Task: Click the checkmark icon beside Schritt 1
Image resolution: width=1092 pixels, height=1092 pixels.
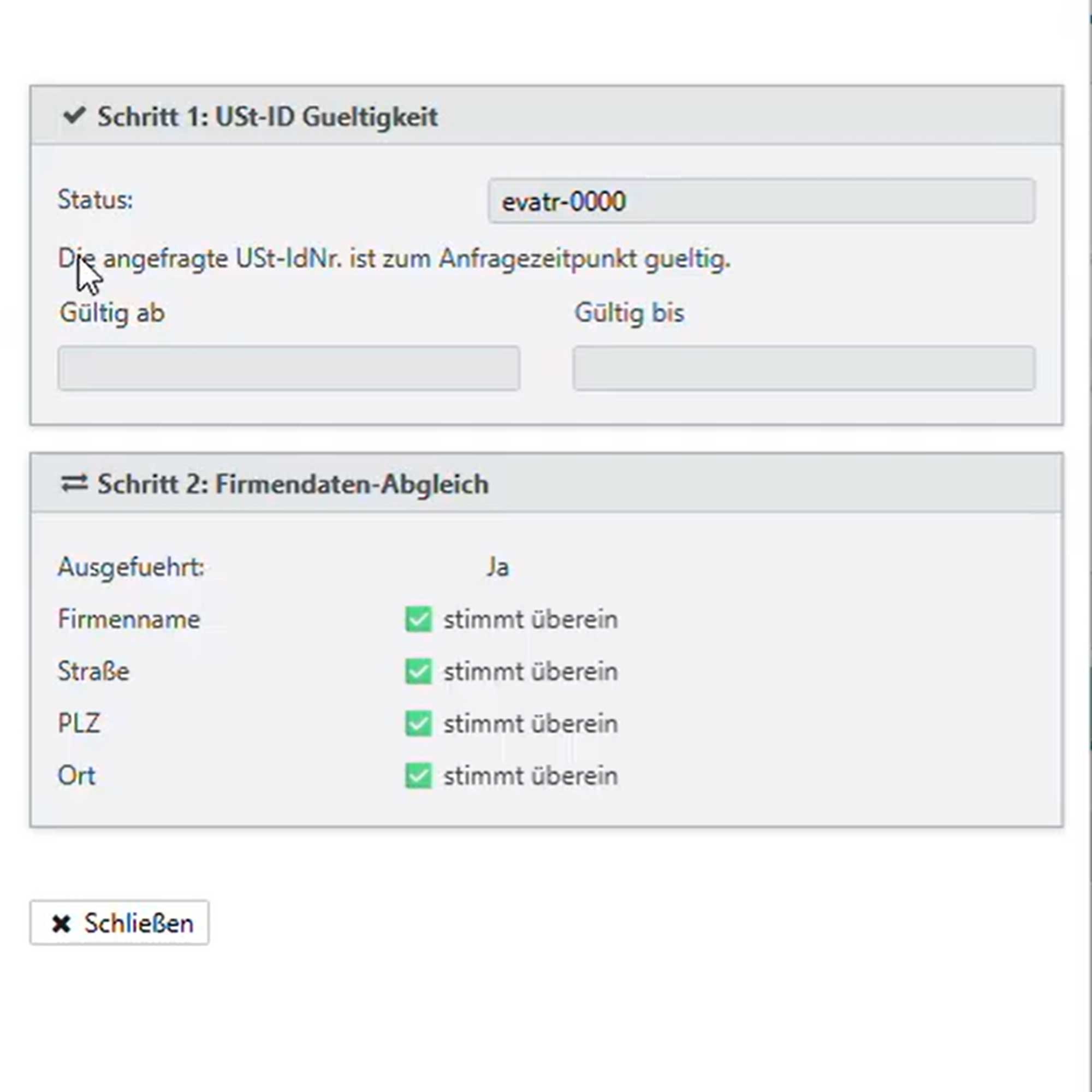Action: click(x=74, y=116)
